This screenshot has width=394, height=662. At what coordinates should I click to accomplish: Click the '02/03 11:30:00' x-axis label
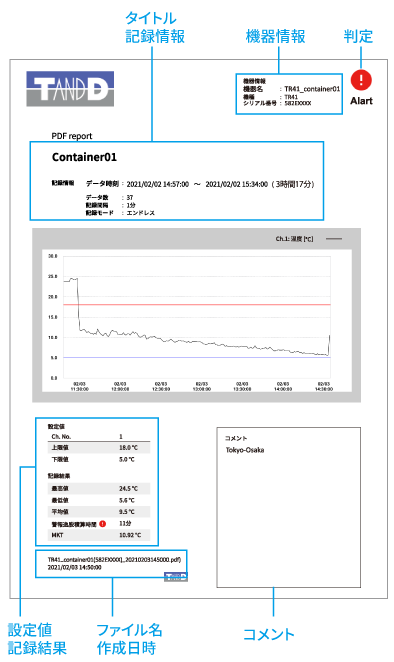[79, 387]
